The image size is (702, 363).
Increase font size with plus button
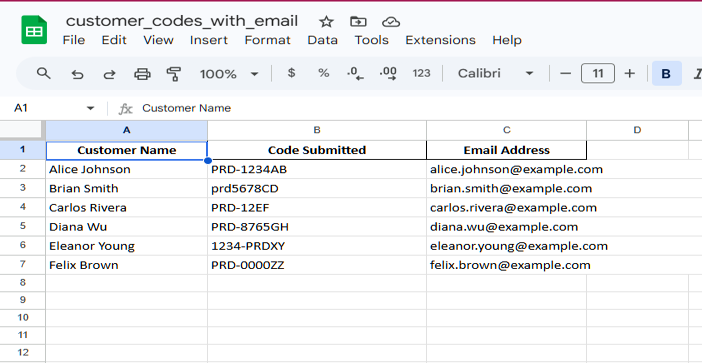coord(629,73)
